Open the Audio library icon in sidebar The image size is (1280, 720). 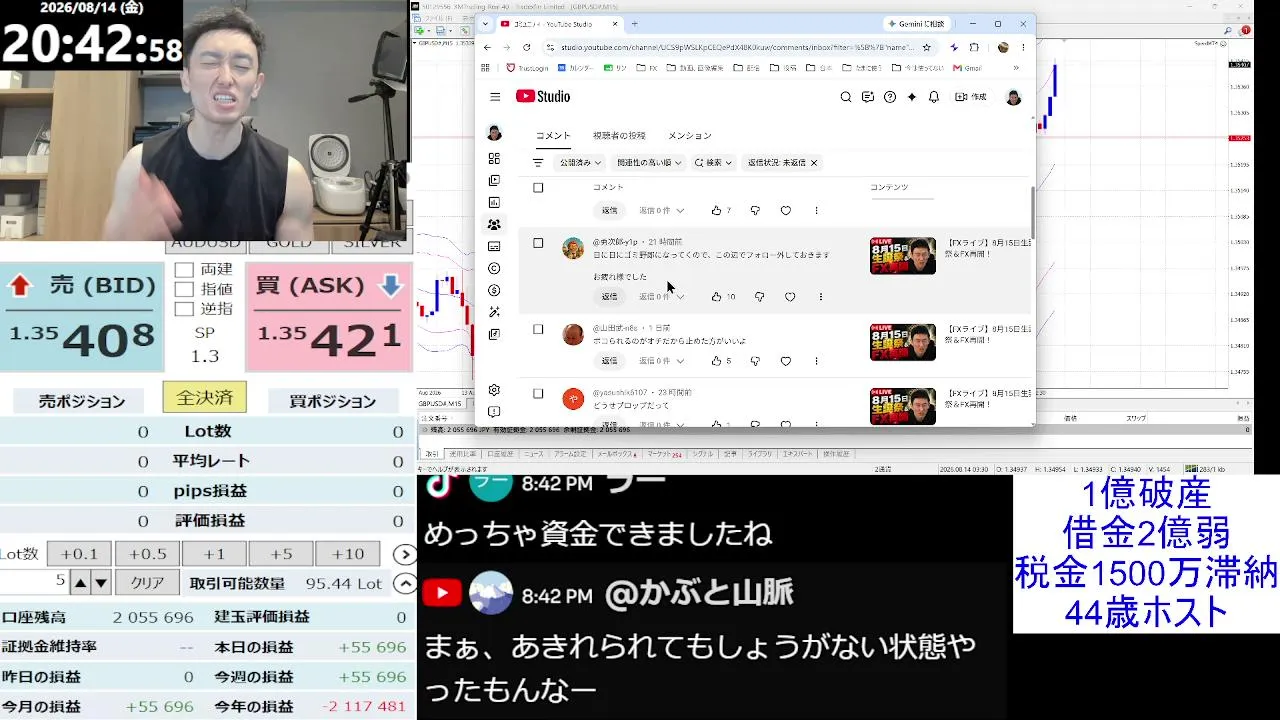(494, 334)
